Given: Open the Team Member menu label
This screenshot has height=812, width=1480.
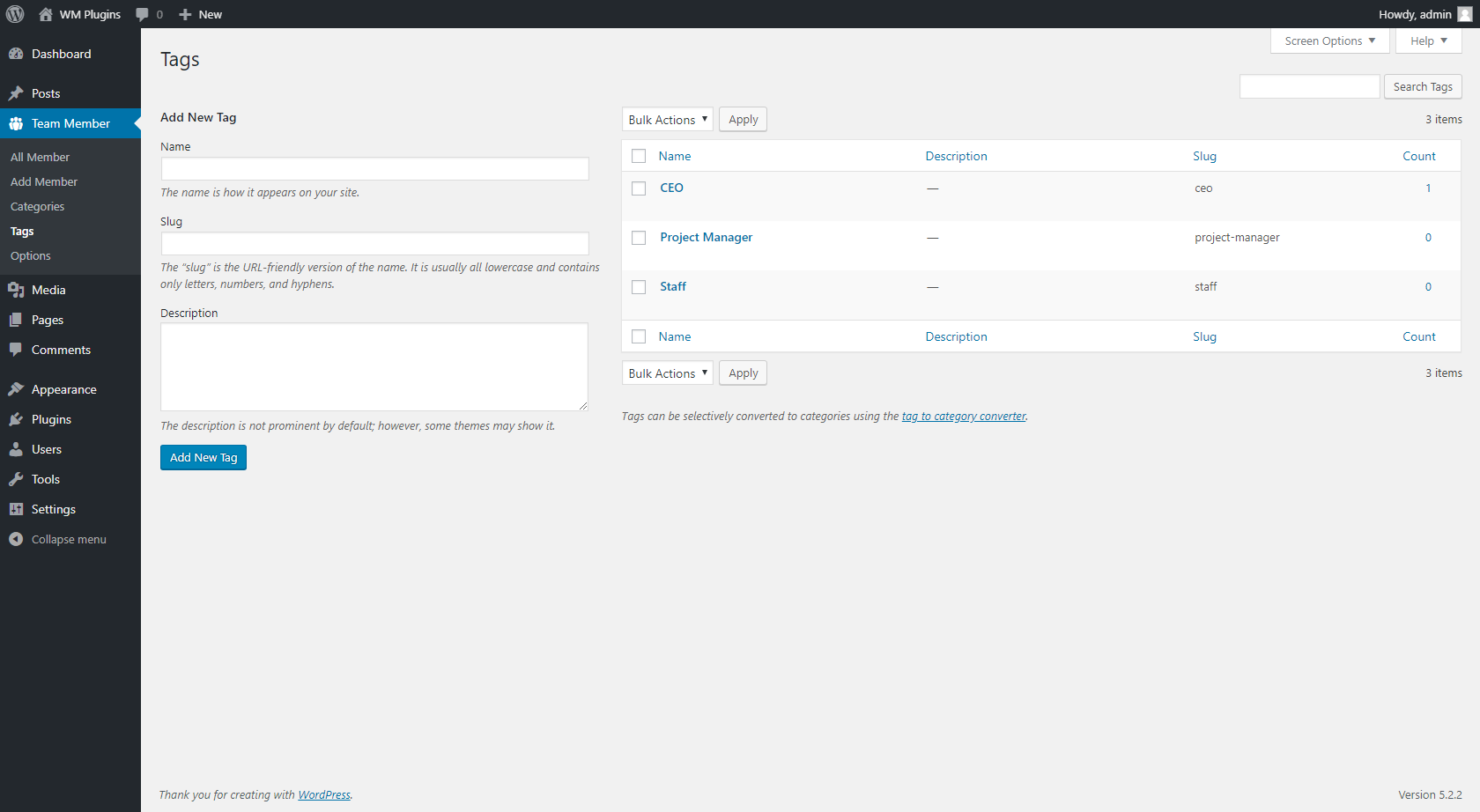Looking at the screenshot, I should (x=70, y=123).
